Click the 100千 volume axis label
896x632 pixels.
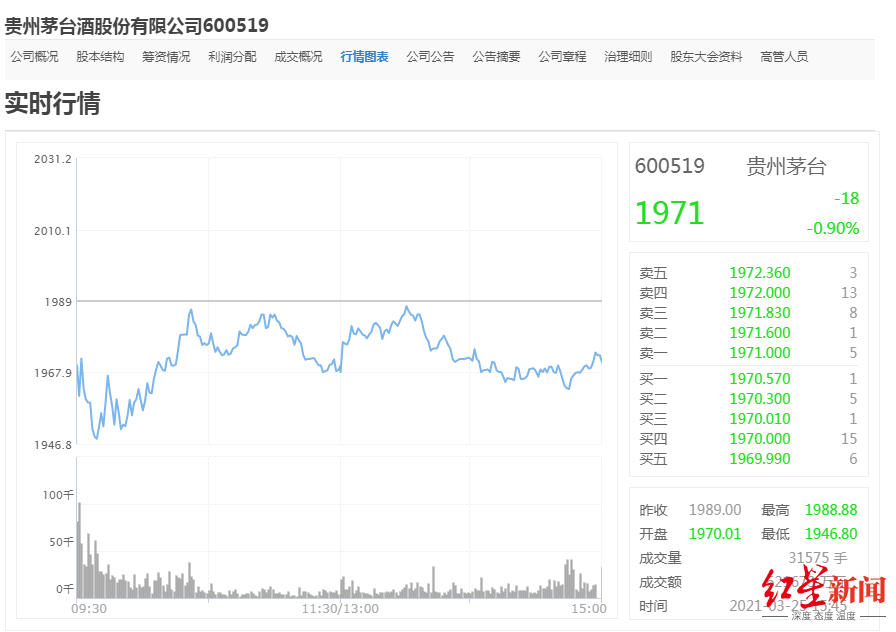coord(58,495)
